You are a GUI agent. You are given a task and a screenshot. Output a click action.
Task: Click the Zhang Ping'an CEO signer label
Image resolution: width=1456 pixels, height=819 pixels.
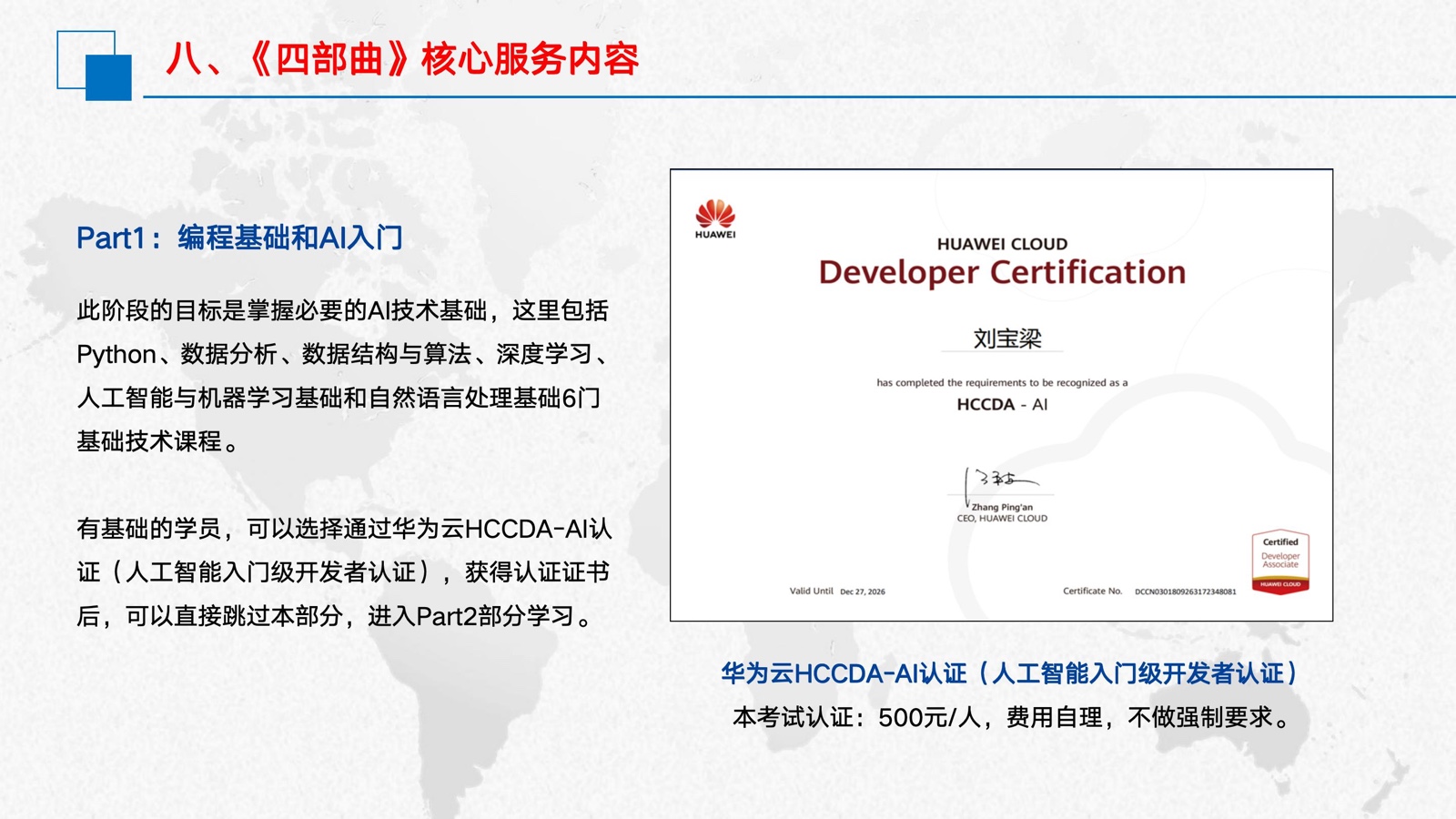pyautogui.click(x=1002, y=513)
